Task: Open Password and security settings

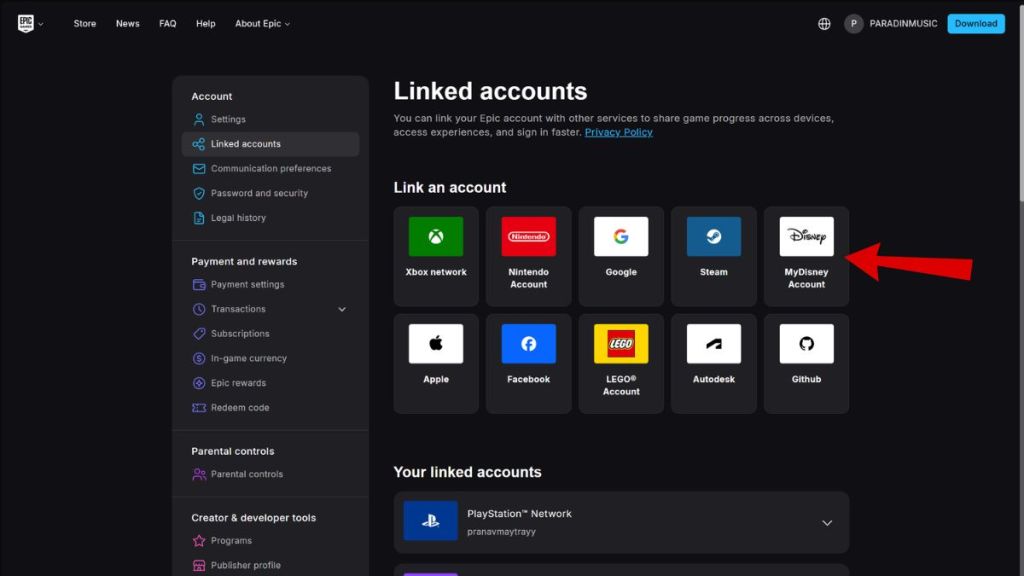Action: pos(259,193)
